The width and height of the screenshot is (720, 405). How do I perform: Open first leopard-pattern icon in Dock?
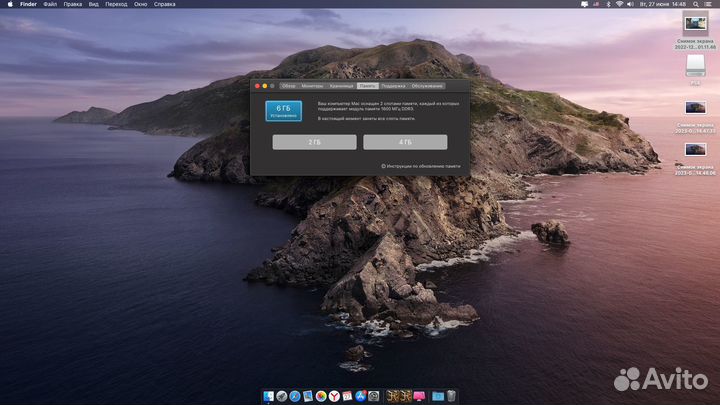click(393, 396)
